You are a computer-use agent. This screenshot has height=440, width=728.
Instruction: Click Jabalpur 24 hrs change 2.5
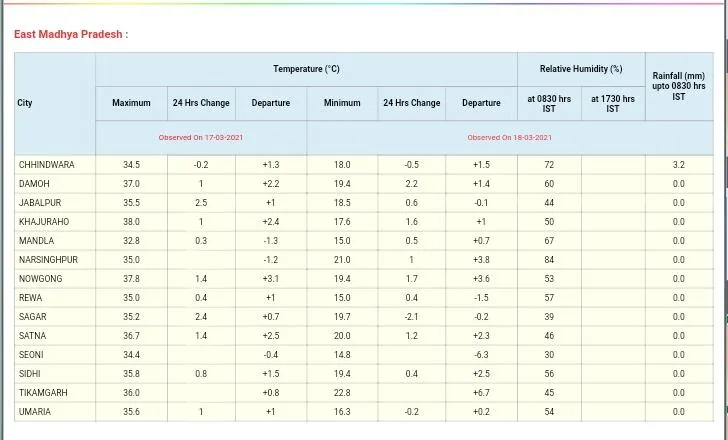[201, 203]
